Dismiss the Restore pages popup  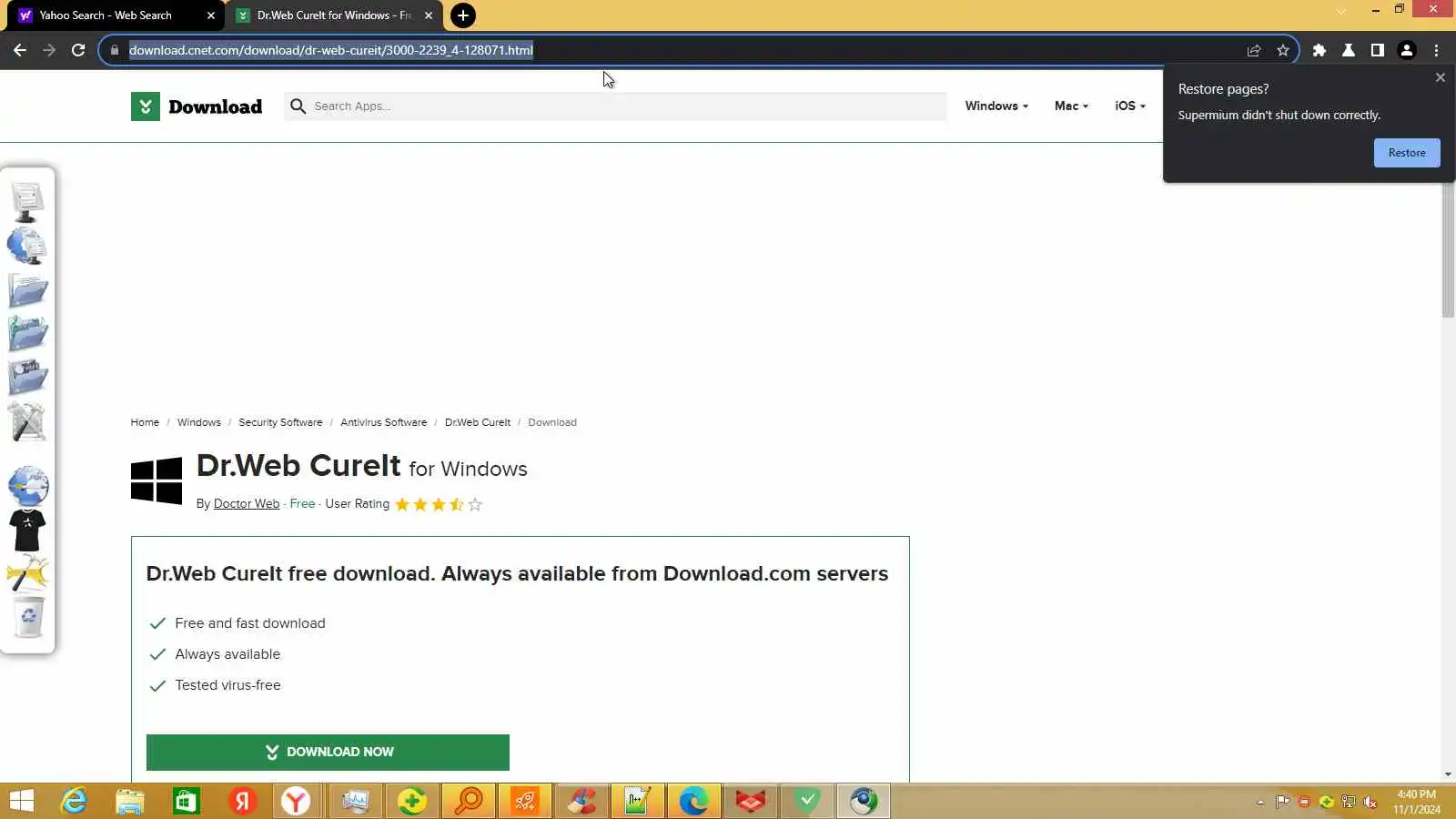pos(1440,77)
